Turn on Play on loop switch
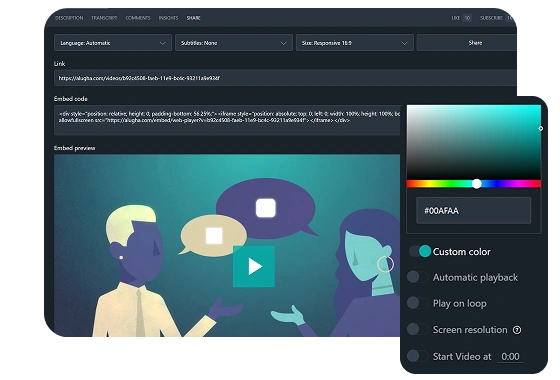Viewport: 560px width, 380px height. tap(418, 303)
